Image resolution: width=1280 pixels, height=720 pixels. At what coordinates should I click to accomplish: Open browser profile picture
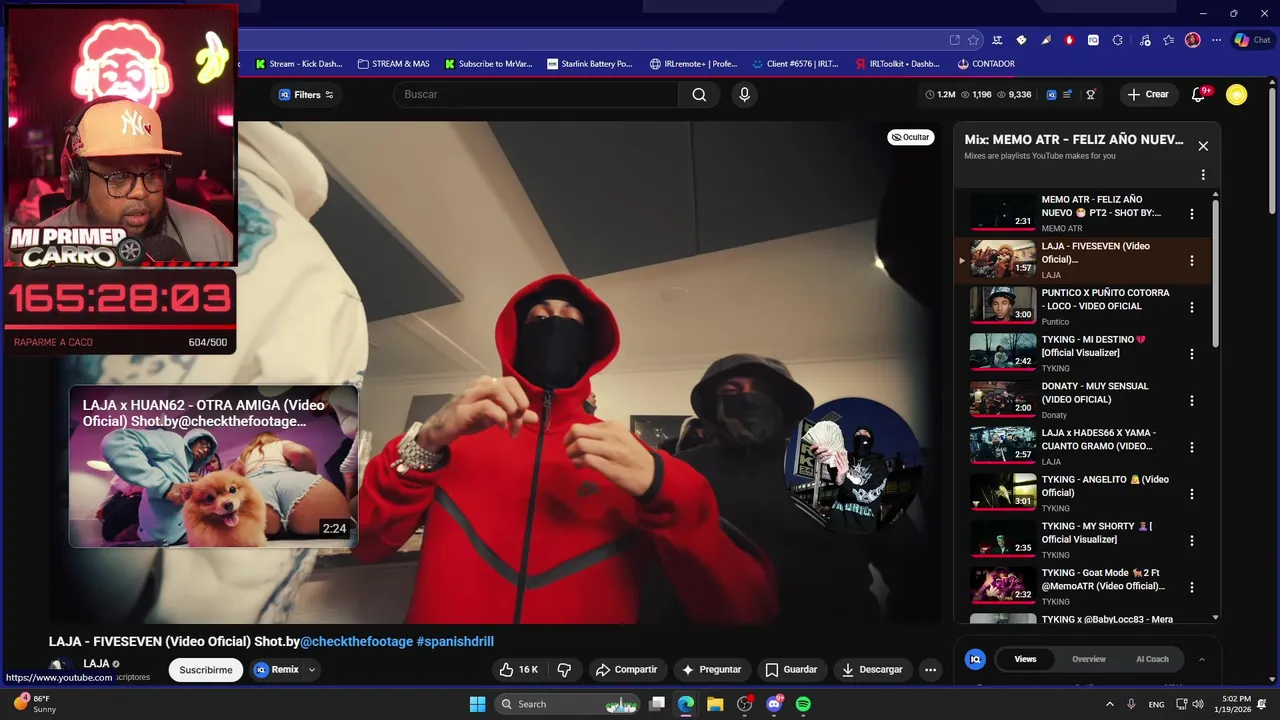[1192, 40]
